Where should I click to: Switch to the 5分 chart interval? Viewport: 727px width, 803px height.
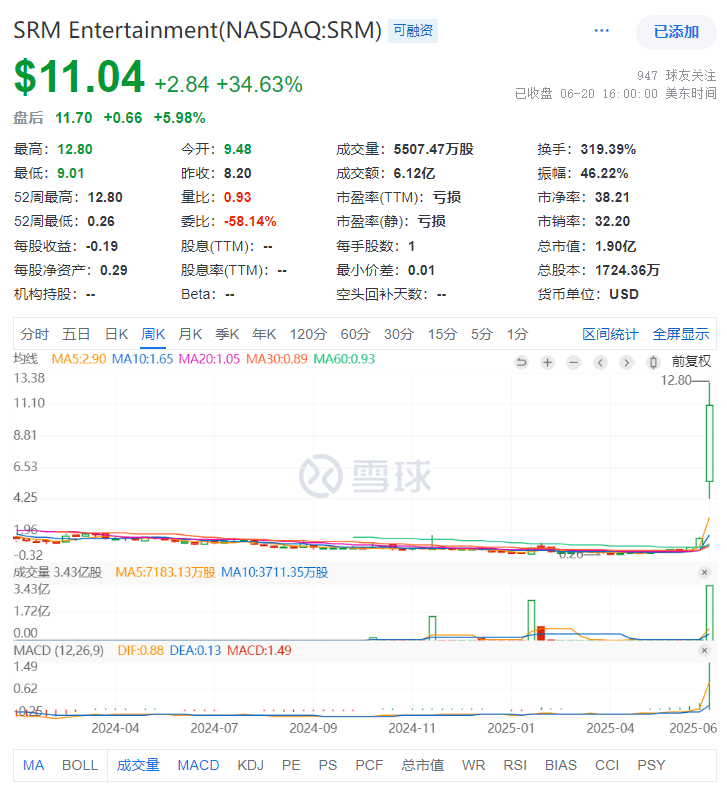(x=481, y=334)
